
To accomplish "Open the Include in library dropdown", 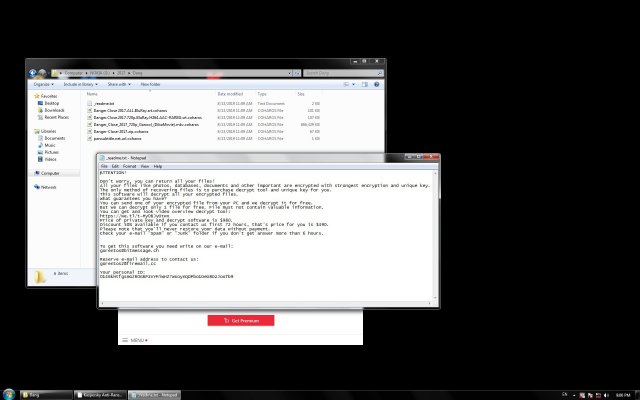I will (x=80, y=84).
